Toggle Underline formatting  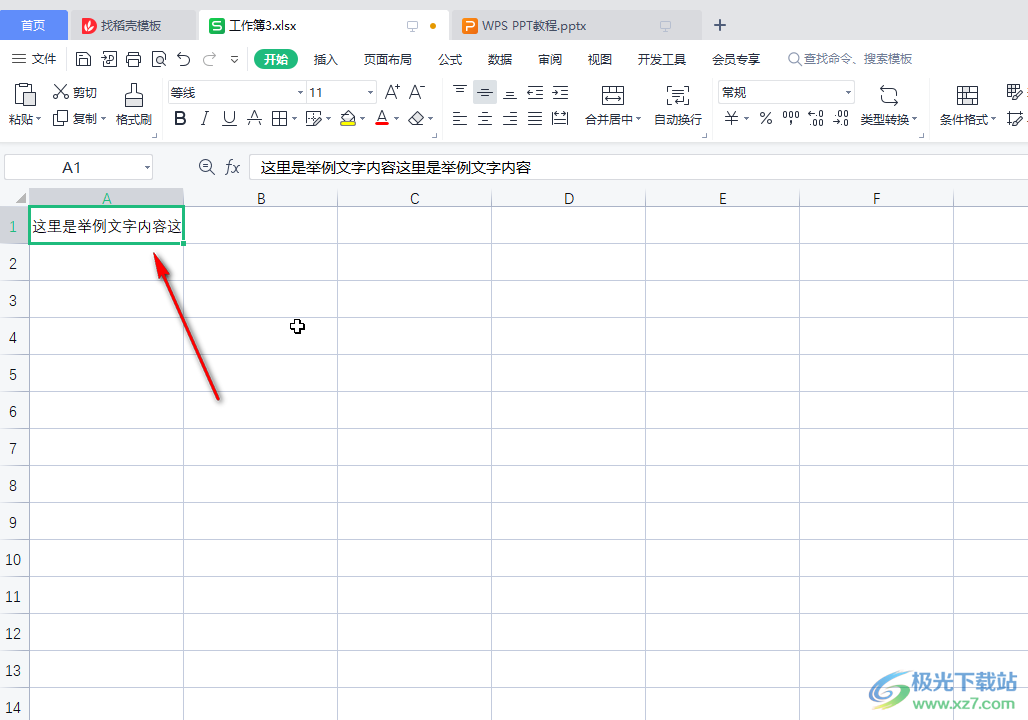tap(229, 119)
